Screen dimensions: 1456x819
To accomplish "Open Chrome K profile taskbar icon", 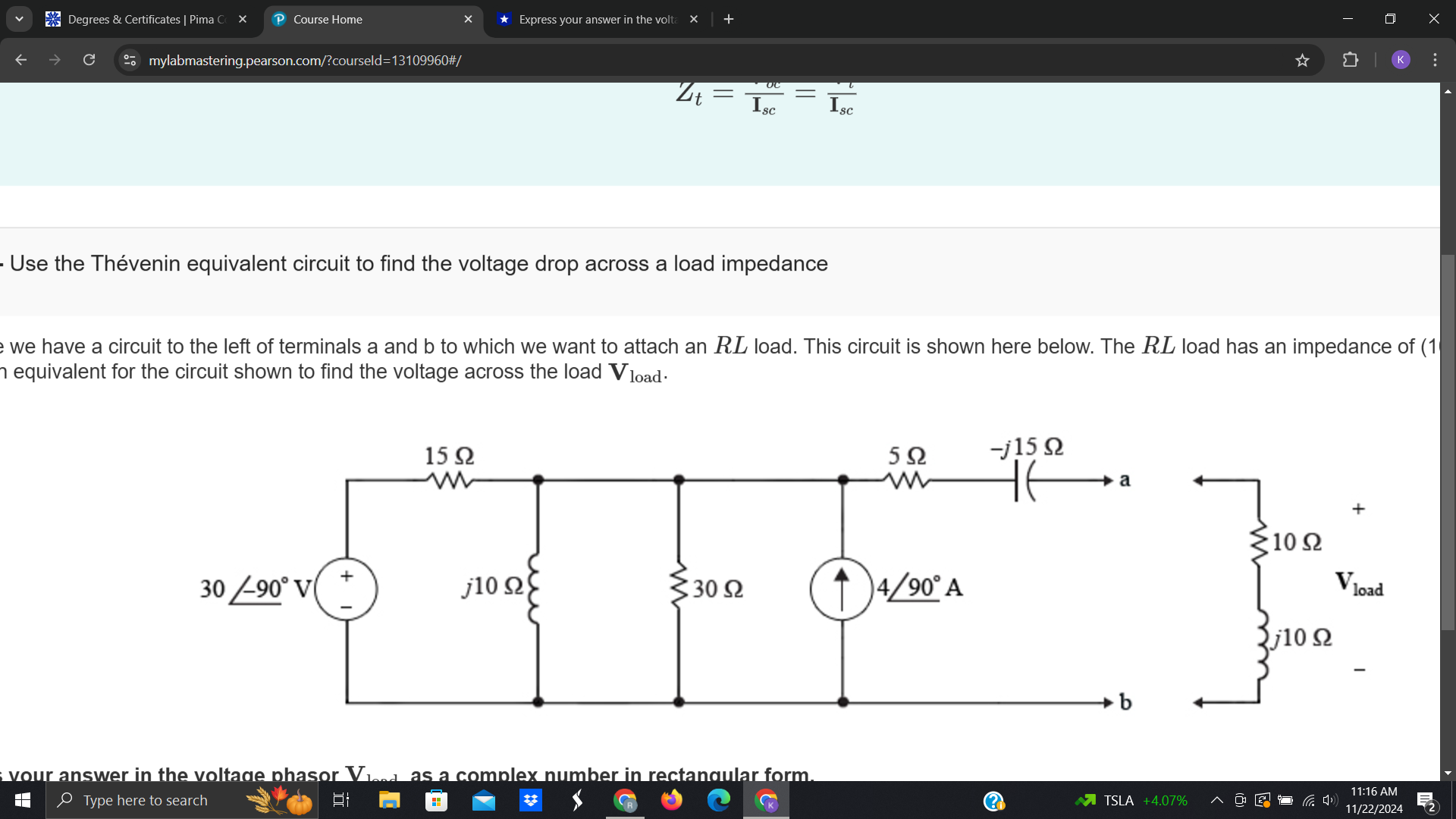I will tap(767, 800).
